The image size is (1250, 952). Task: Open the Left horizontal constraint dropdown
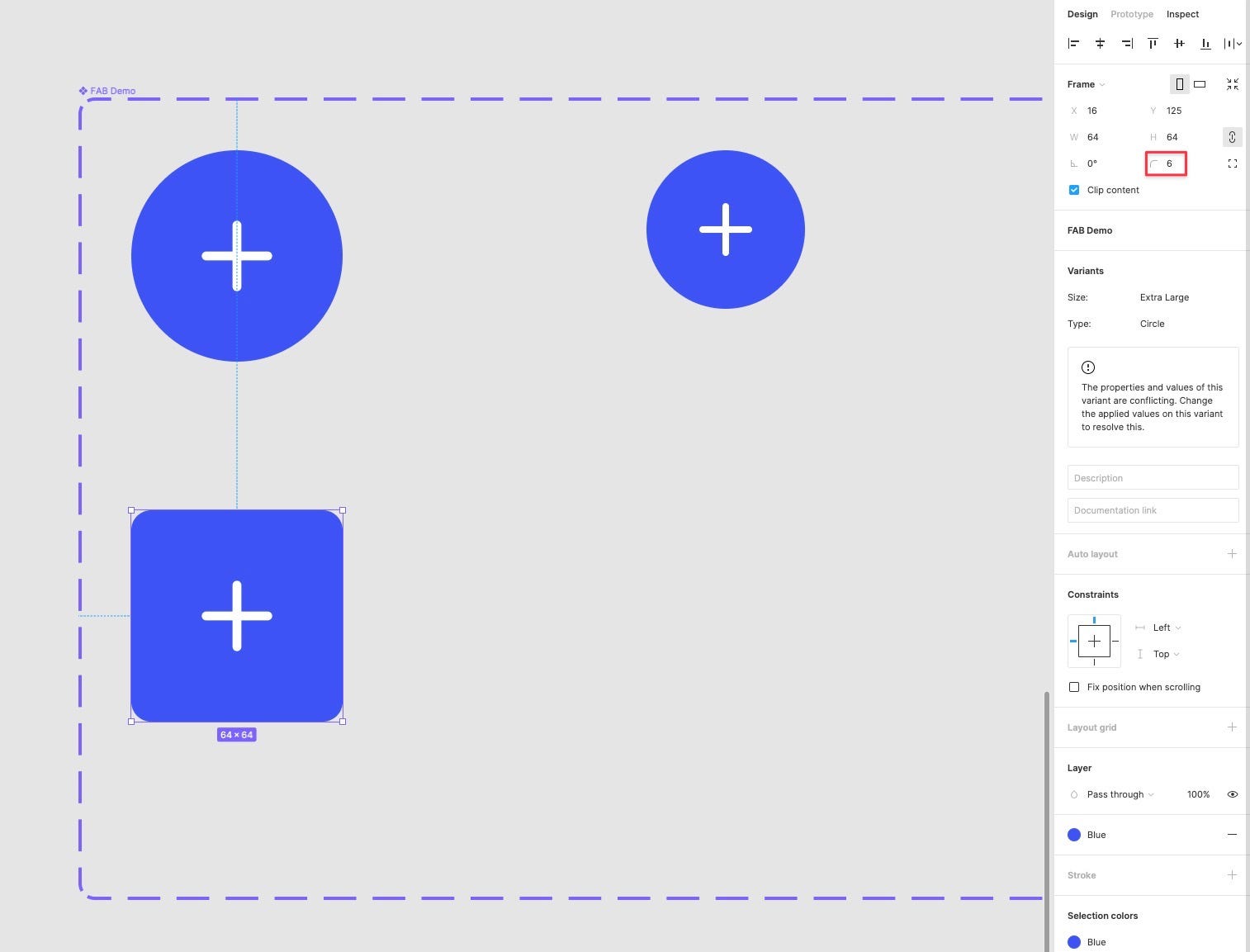click(1167, 628)
